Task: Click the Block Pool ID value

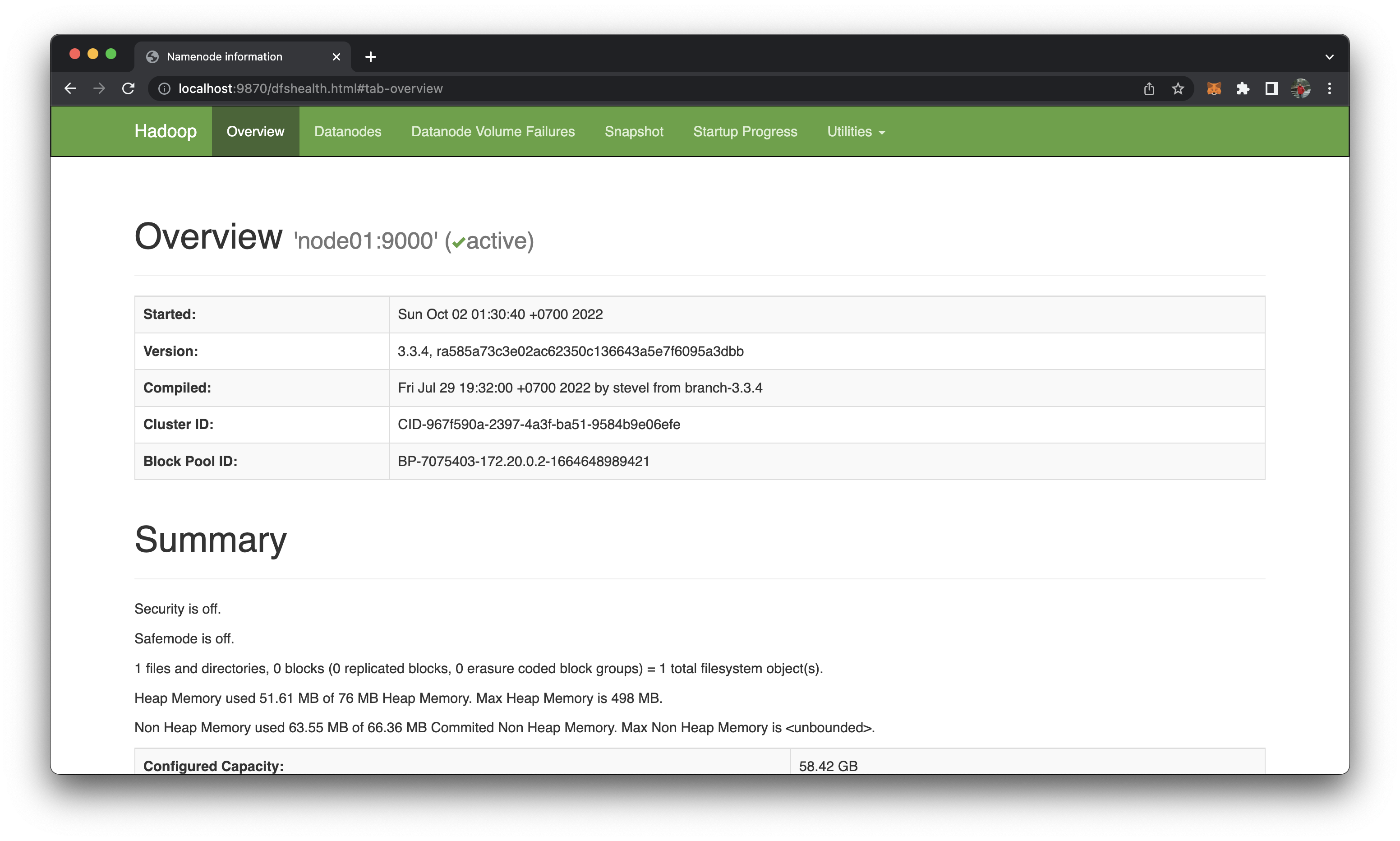Action: (523, 461)
